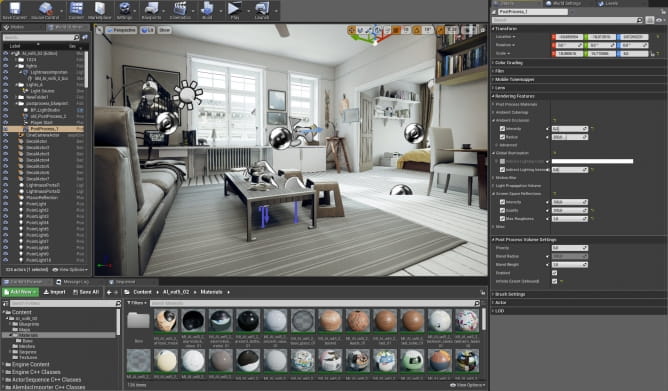Viewport: 668px width, 391px height.
Task: Expand the Mobile Tonemapper section
Action: [x=514, y=79]
